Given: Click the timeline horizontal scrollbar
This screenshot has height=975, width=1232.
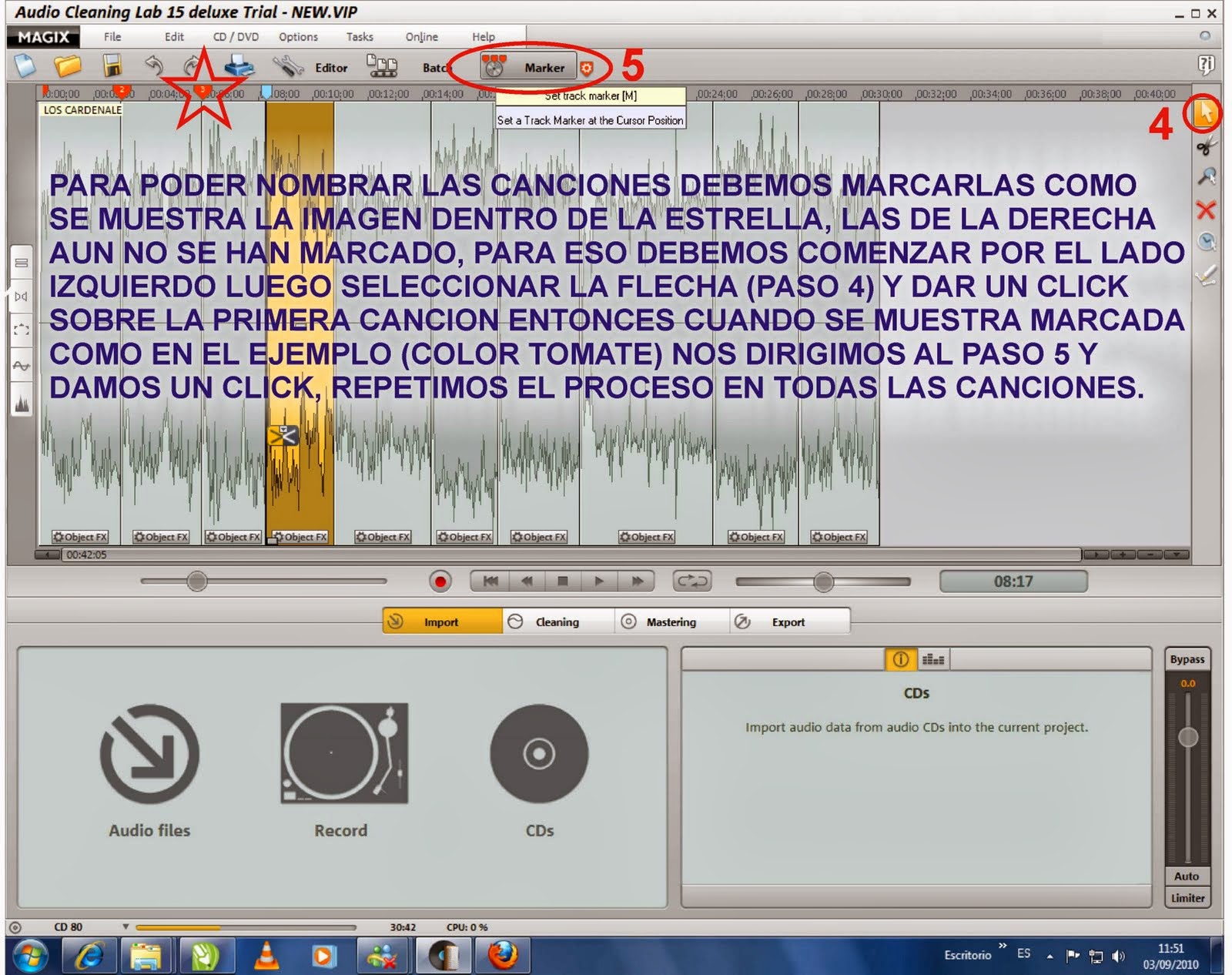Looking at the screenshot, I should [x=570, y=555].
